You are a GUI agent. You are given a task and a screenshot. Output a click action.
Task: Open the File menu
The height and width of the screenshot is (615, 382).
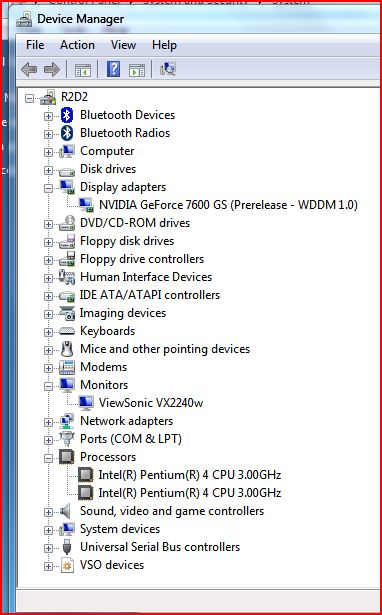pyautogui.click(x=35, y=45)
